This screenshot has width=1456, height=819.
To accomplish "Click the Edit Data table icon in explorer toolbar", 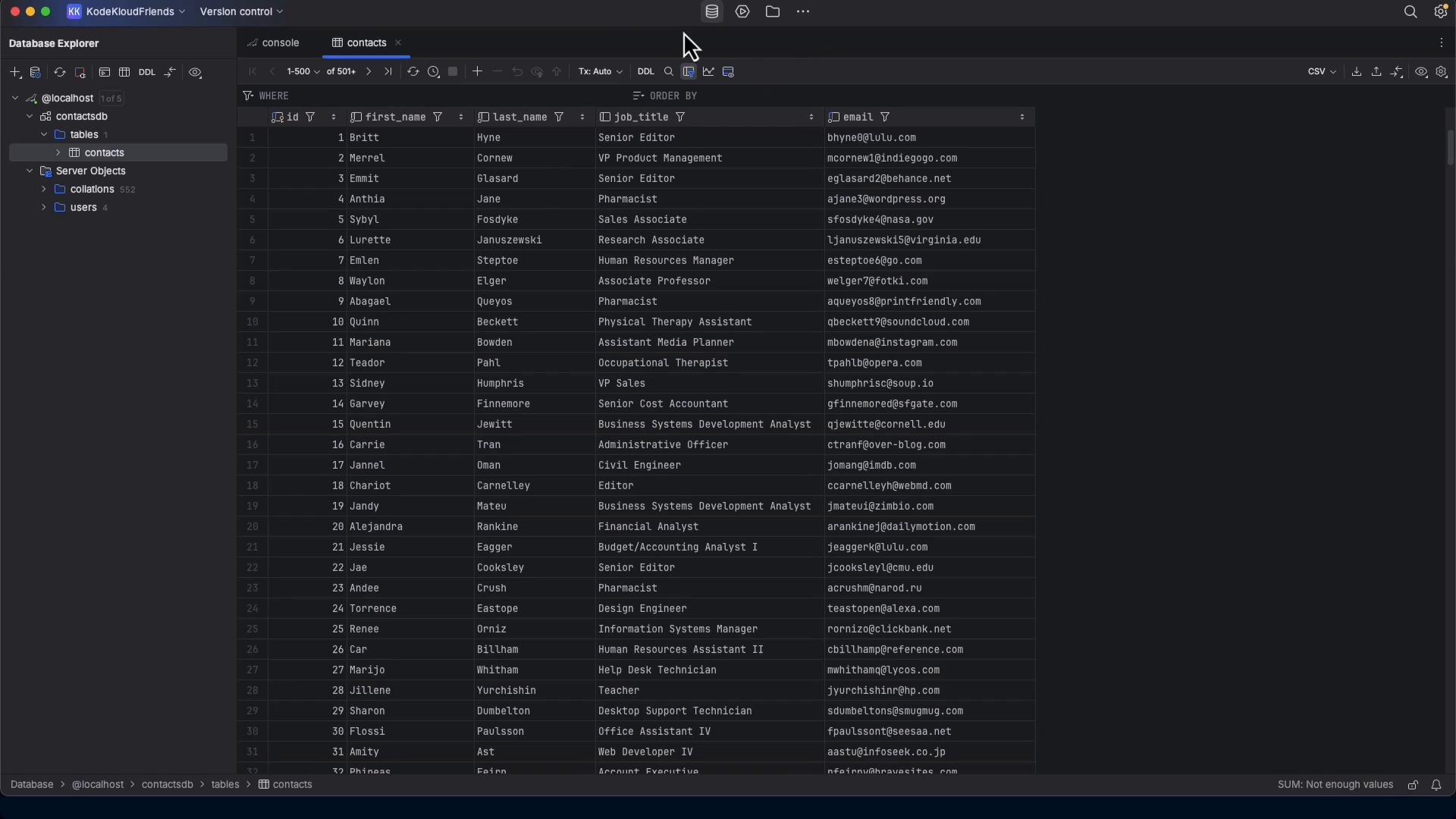I will [x=124, y=73].
